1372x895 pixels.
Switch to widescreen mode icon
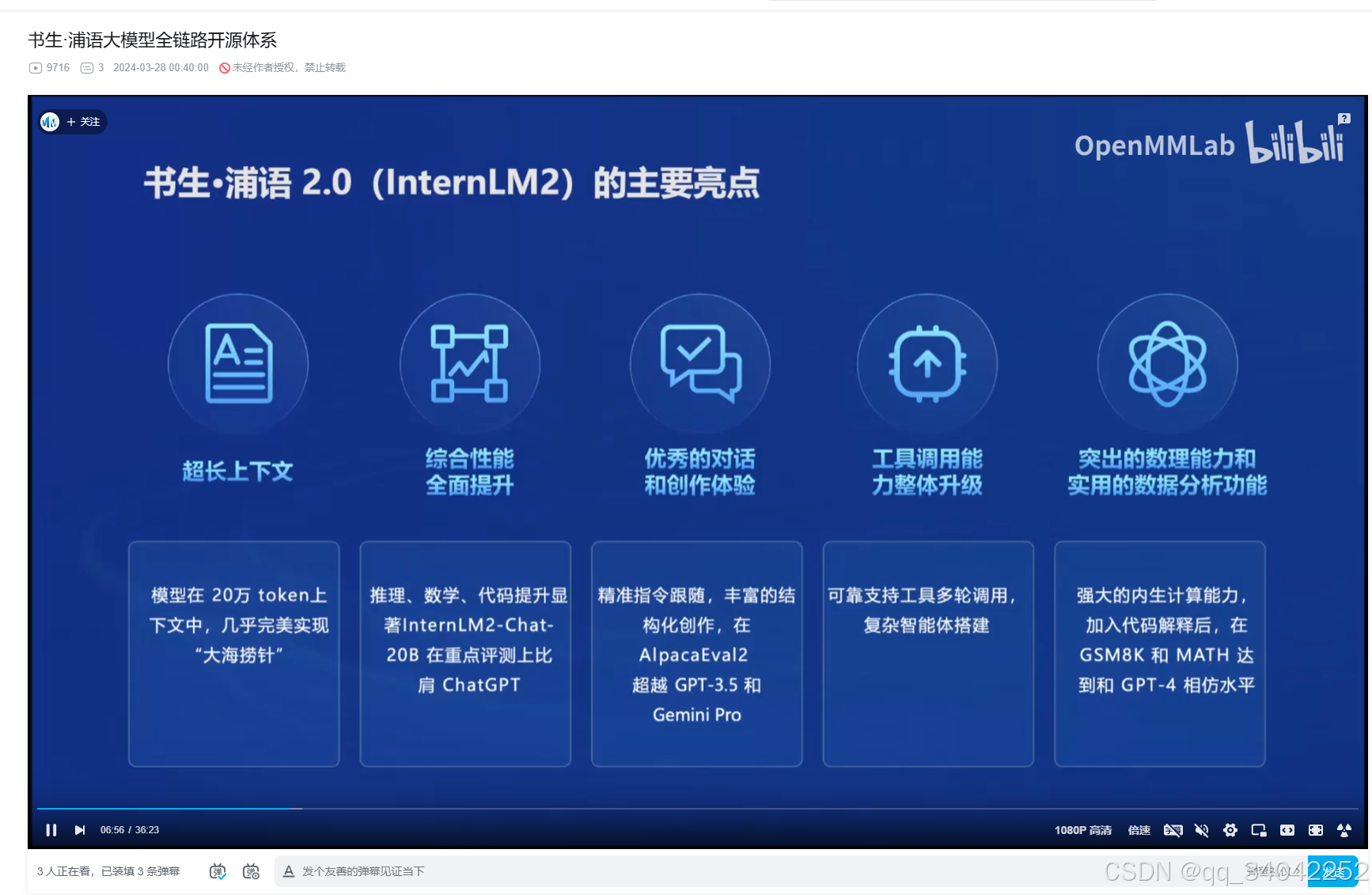click(1287, 830)
